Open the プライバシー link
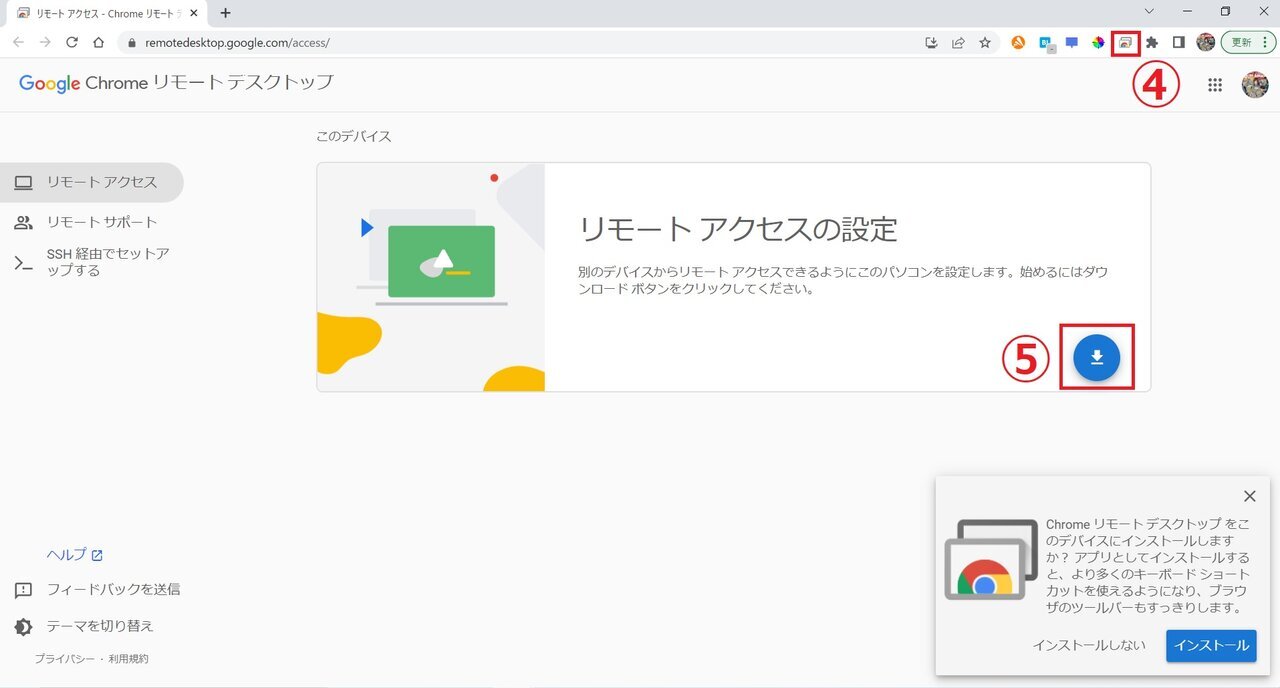The width and height of the screenshot is (1280, 688). pos(64,659)
